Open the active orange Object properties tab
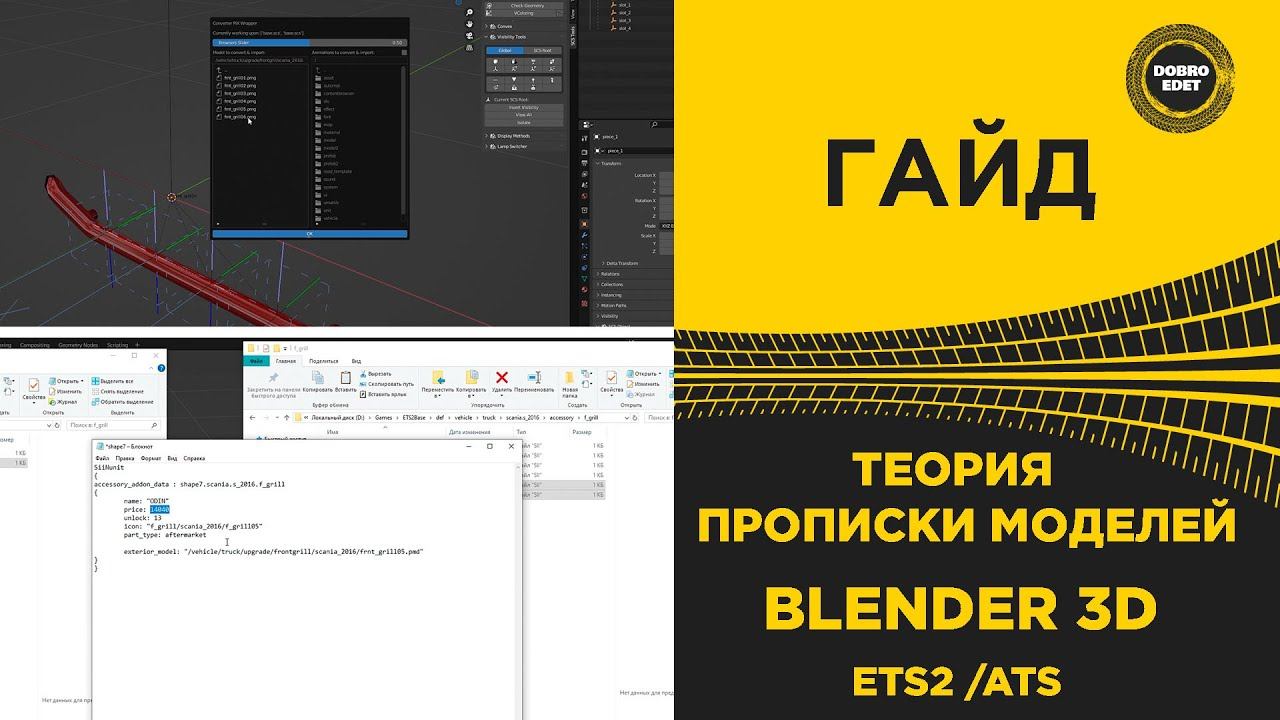 point(584,224)
